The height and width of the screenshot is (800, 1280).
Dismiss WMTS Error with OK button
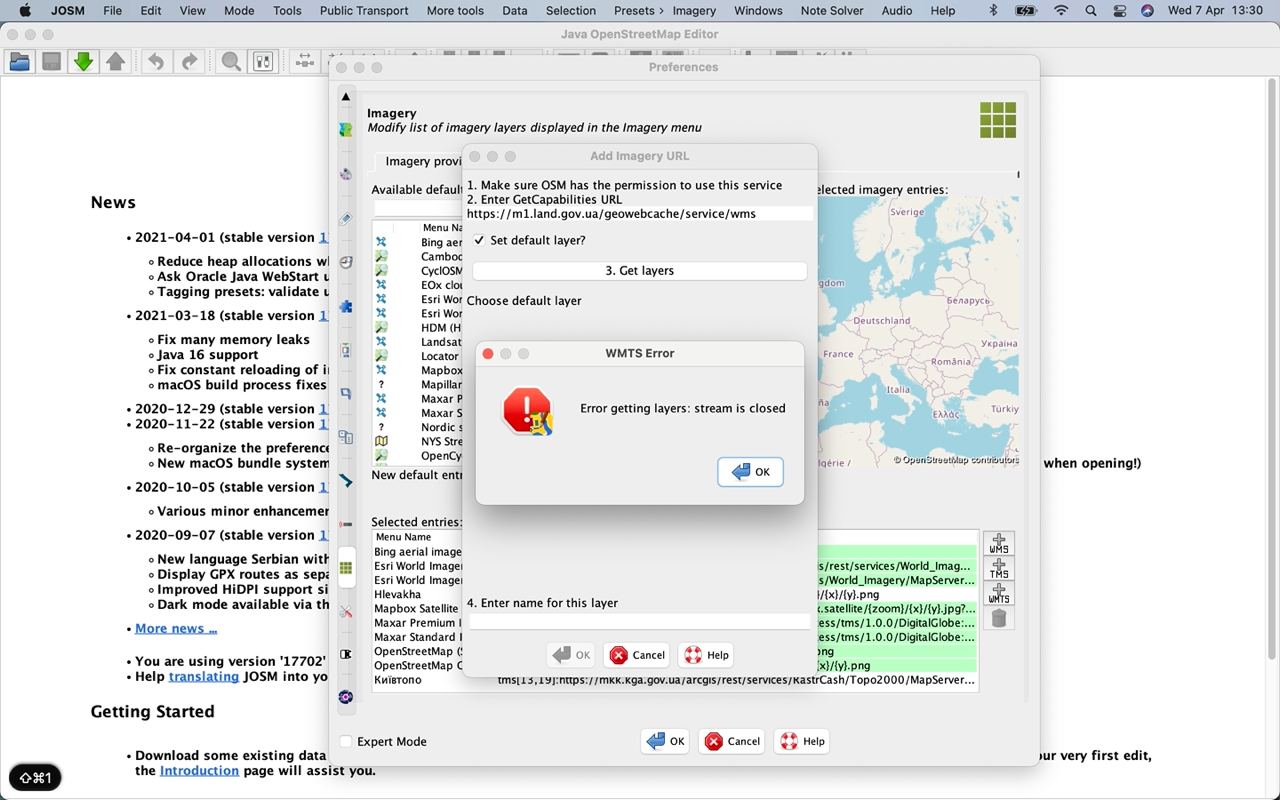pyautogui.click(x=750, y=472)
